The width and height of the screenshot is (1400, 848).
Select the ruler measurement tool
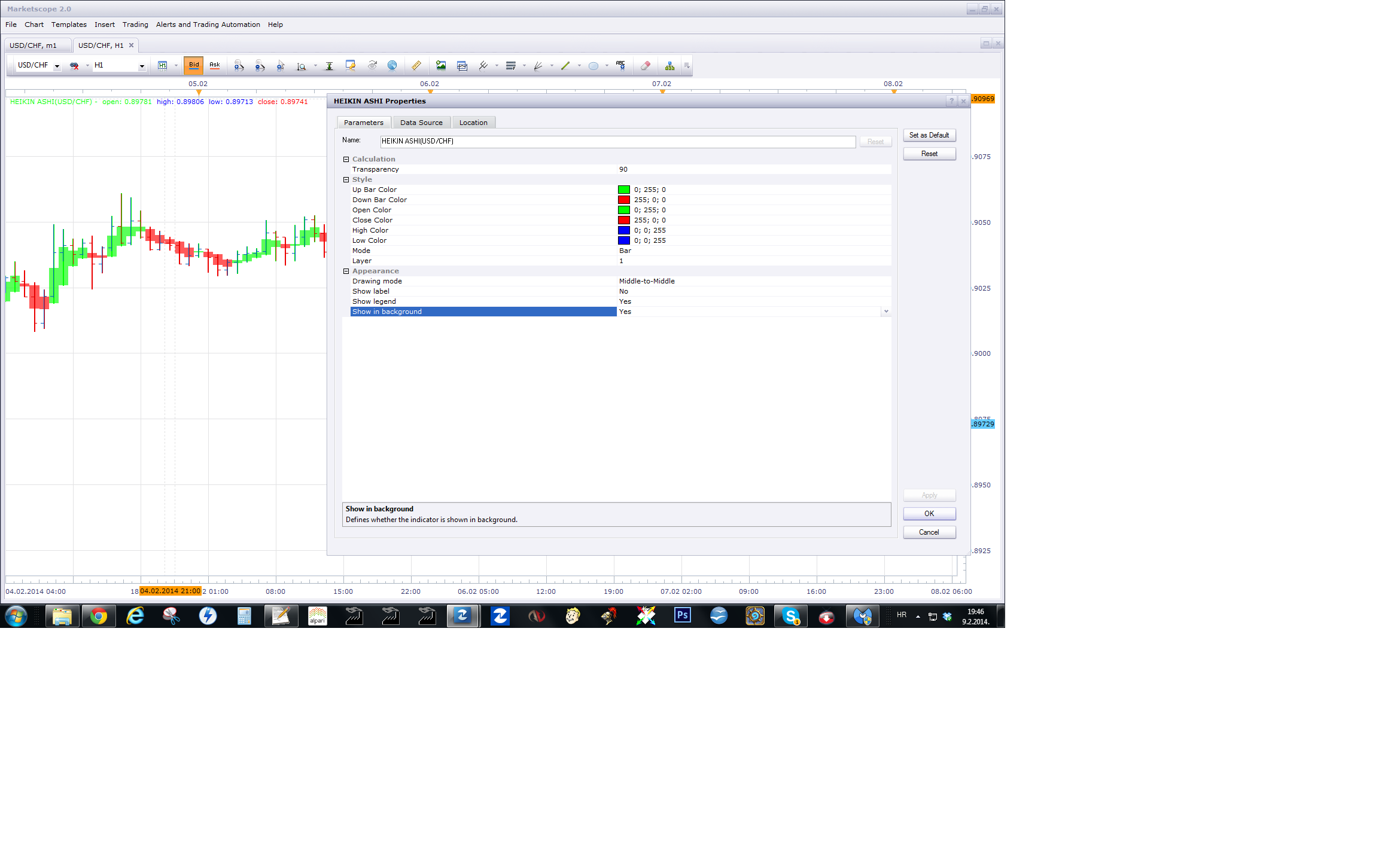(416, 66)
